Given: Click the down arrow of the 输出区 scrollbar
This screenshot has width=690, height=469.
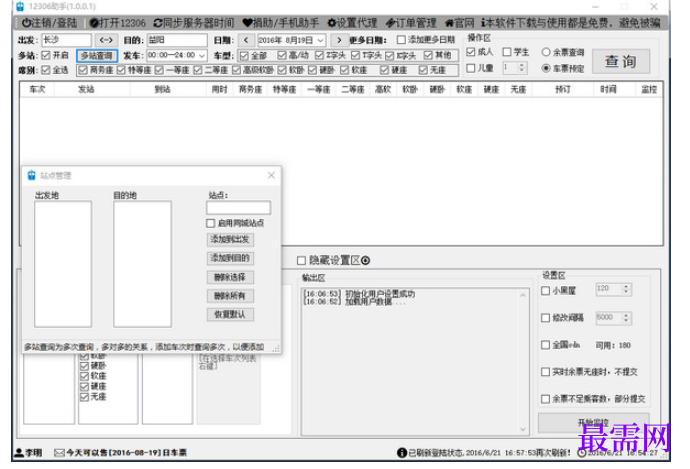Looking at the screenshot, I should point(523,429).
